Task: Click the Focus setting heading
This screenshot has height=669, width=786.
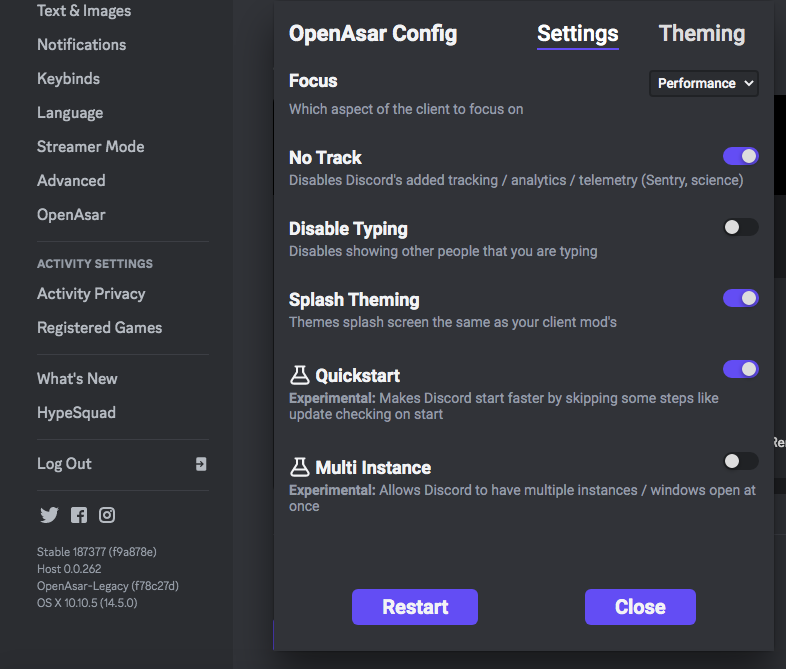Action: [313, 81]
